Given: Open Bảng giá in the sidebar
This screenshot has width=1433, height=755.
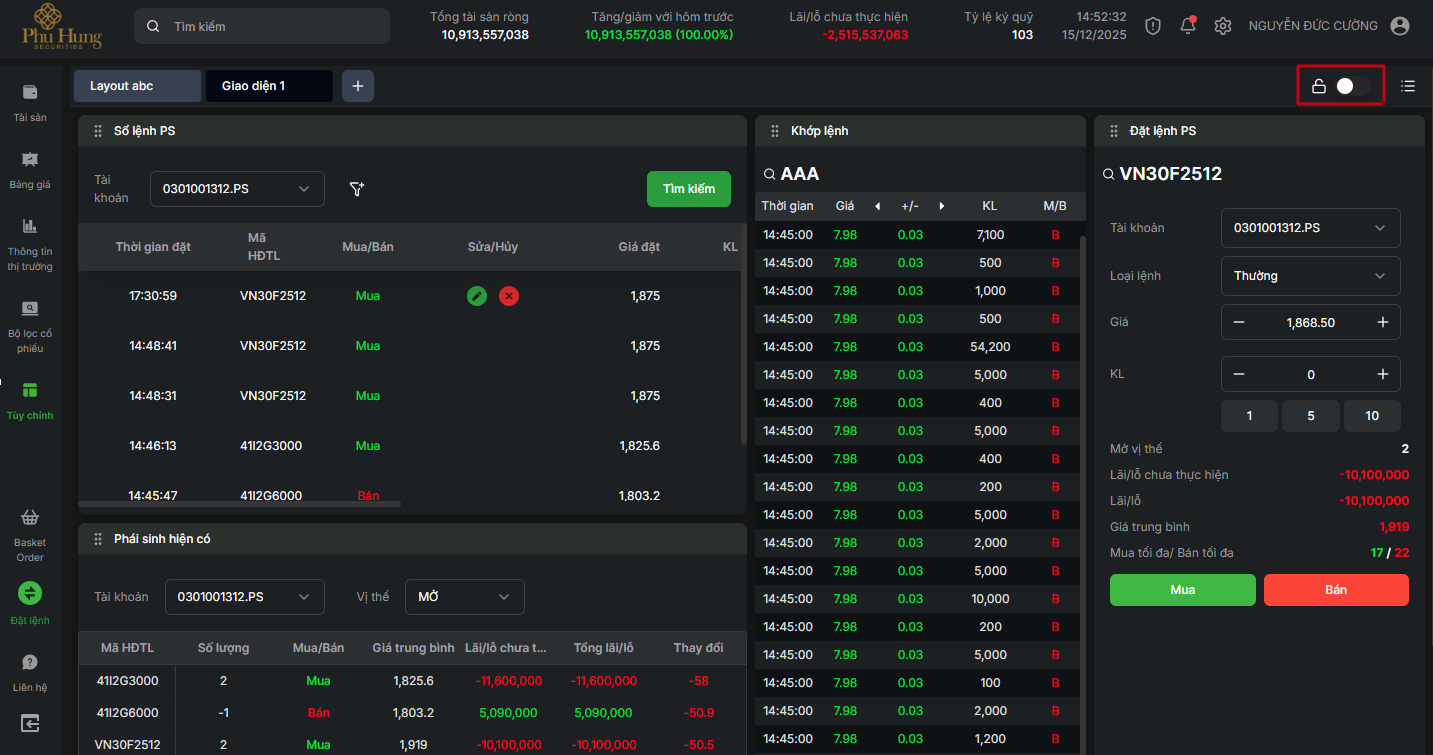Looking at the screenshot, I should click(30, 168).
